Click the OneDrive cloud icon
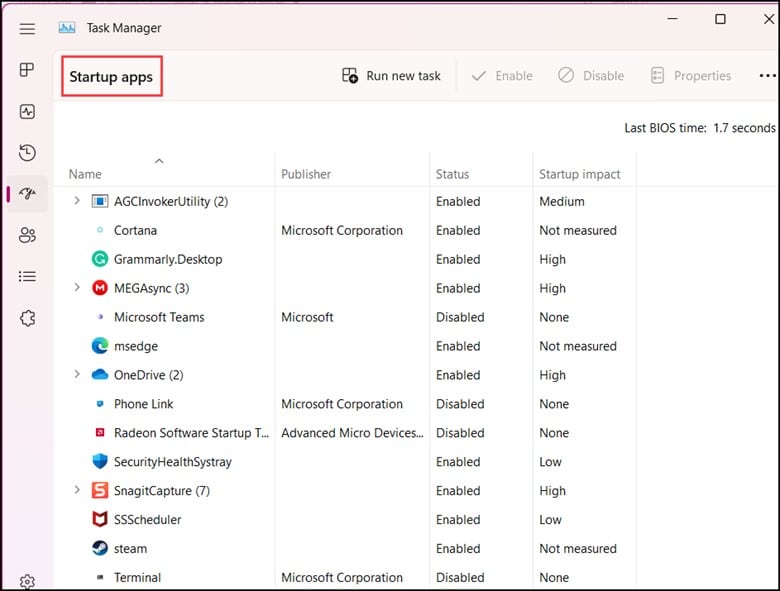Image resolution: width=780 pixels, height=591 pixels. (100, 375)
